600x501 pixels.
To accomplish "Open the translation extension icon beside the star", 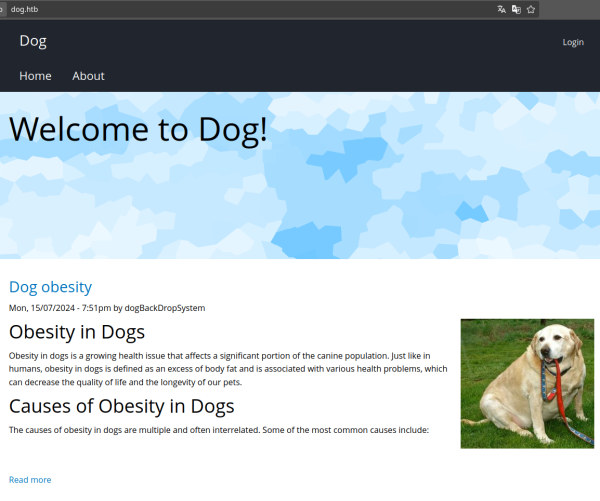I will pyautogui.click(x=516, y=9).
